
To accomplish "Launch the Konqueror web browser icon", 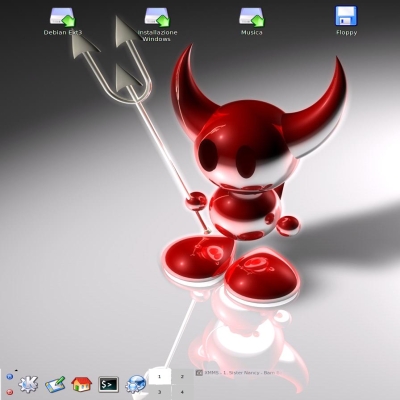I will click(136, 384).
